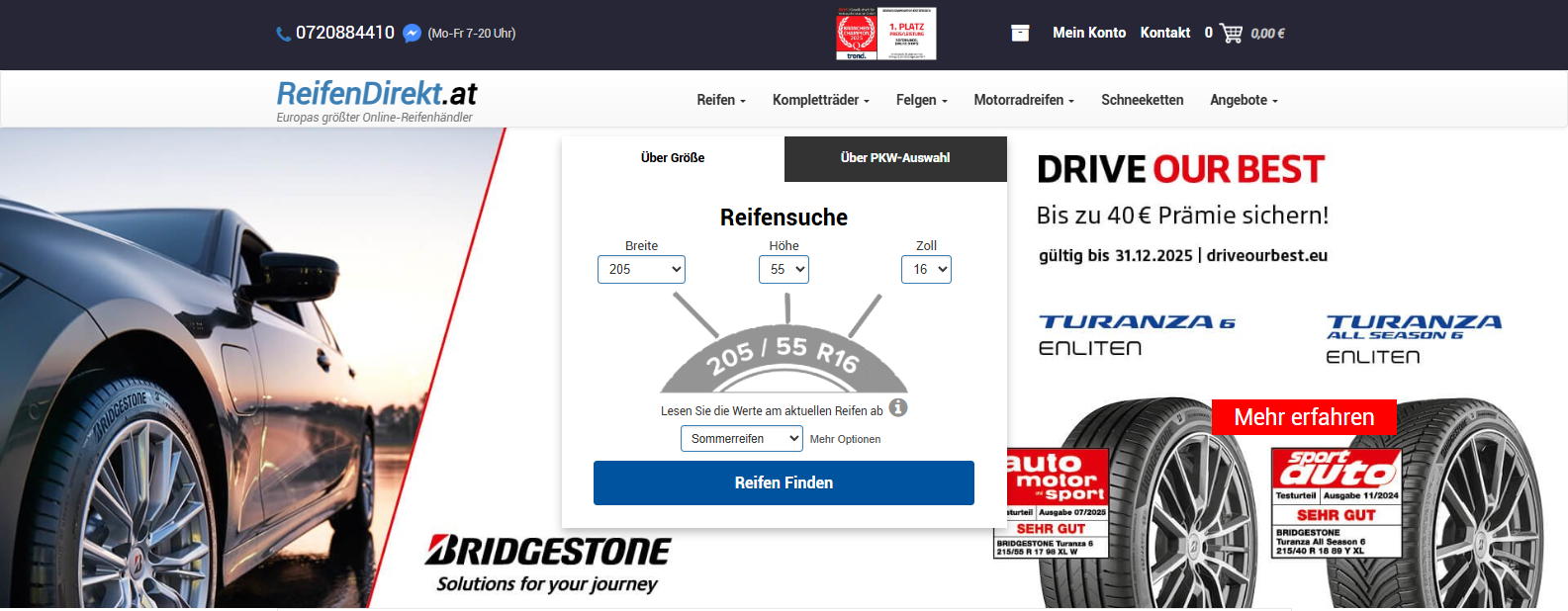This screenshot has height=611, width=1568.
Task: Expand the Angebote menu
Action: (1245, 100)
